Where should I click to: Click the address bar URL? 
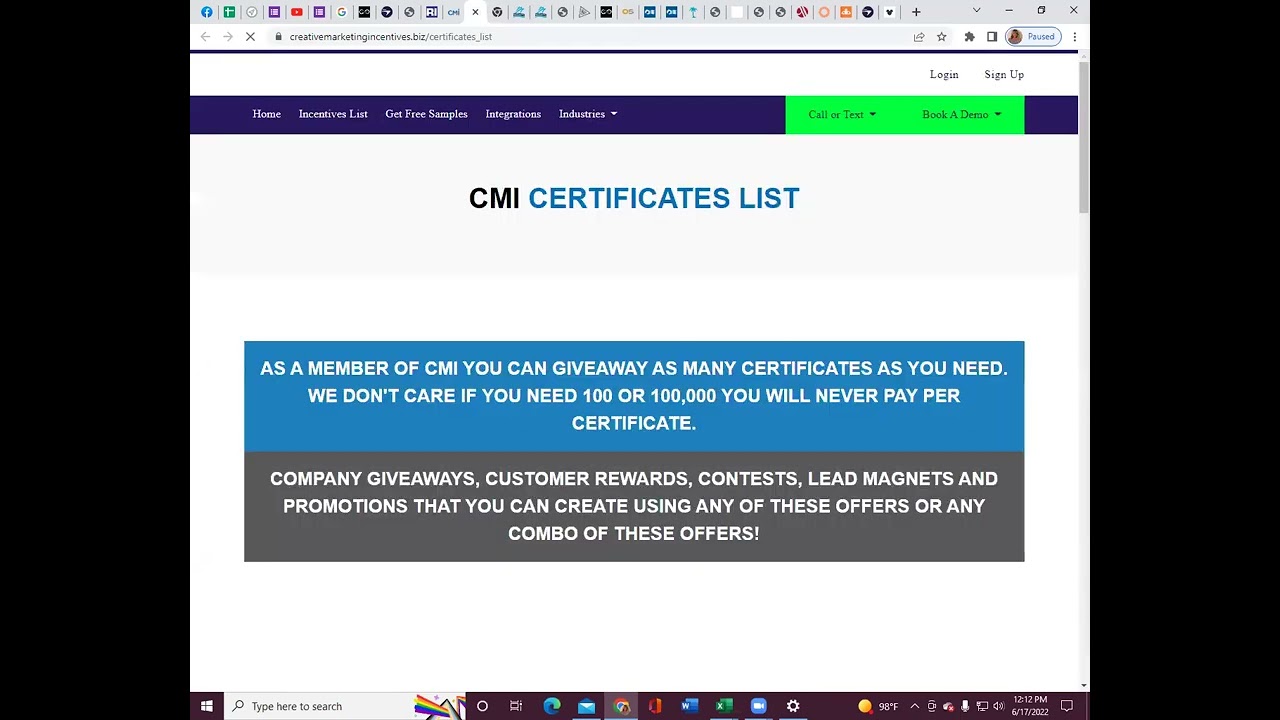tap(391, 37)
